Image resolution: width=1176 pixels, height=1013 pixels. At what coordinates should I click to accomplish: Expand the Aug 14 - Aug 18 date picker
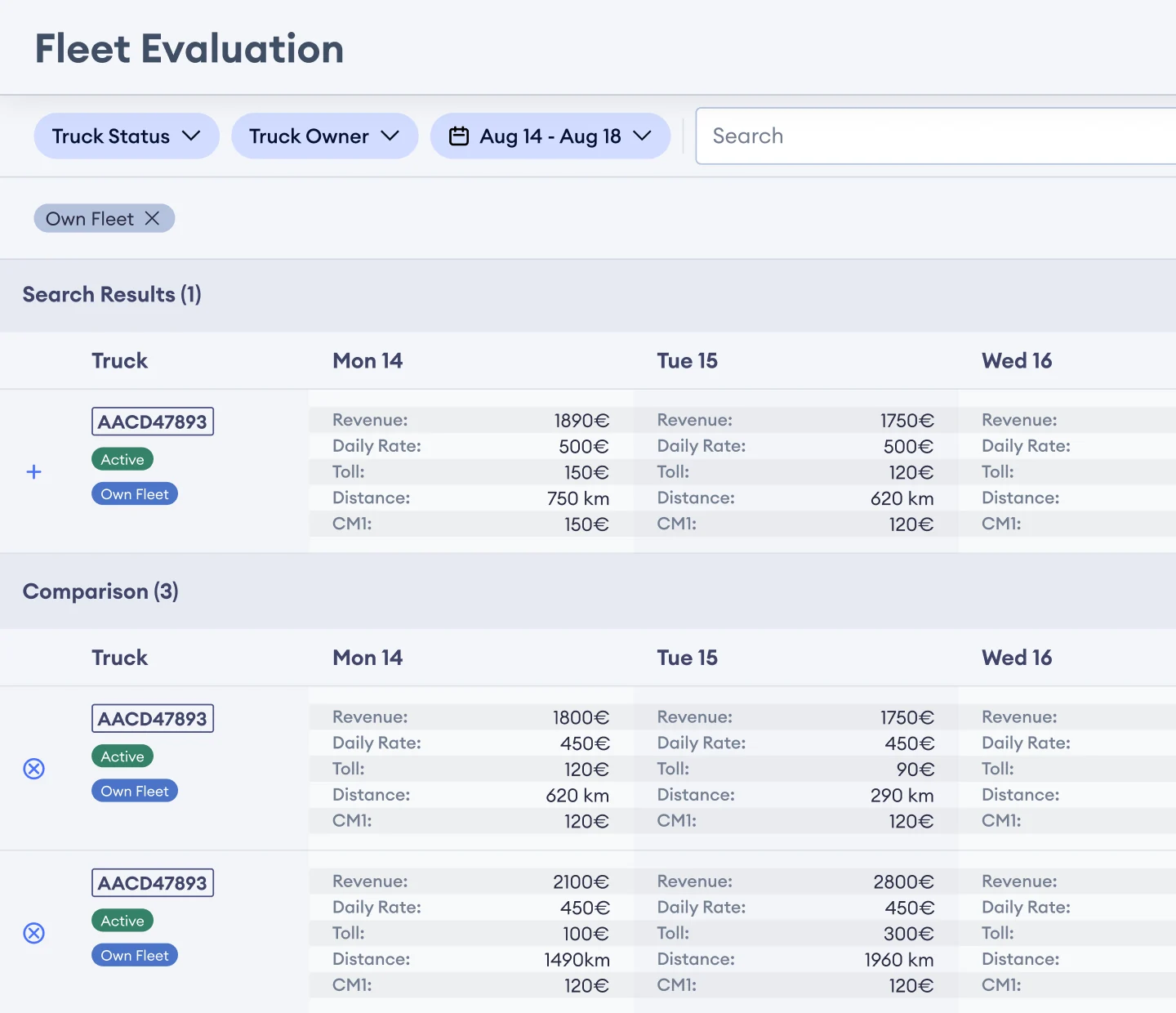click(550, 136)
